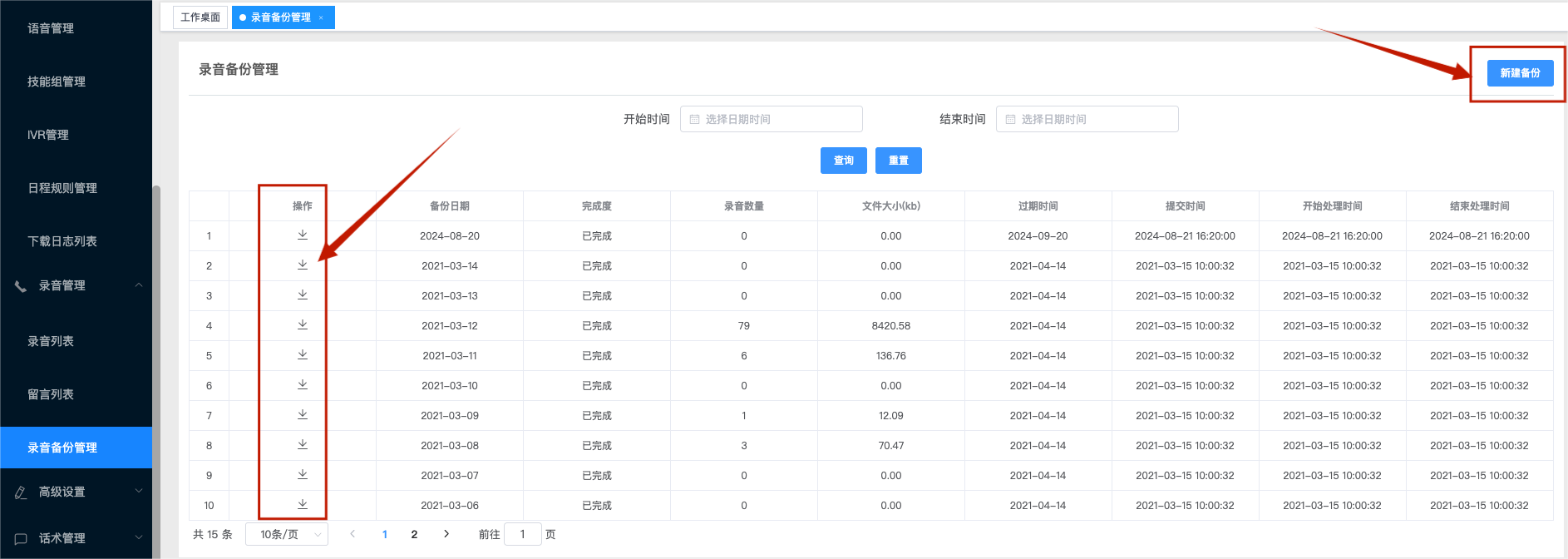
Task: Focus the 前往 page number input
Action: click(x=523, y=534)
